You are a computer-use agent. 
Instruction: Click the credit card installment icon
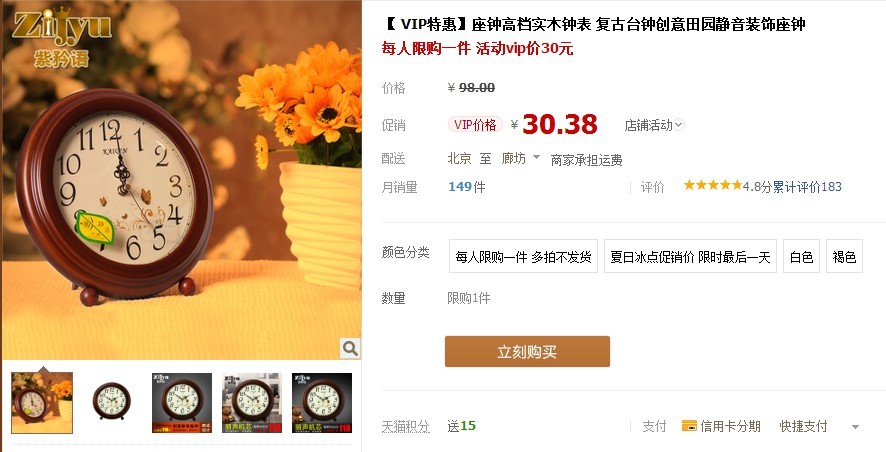click(x=689, y=426)
